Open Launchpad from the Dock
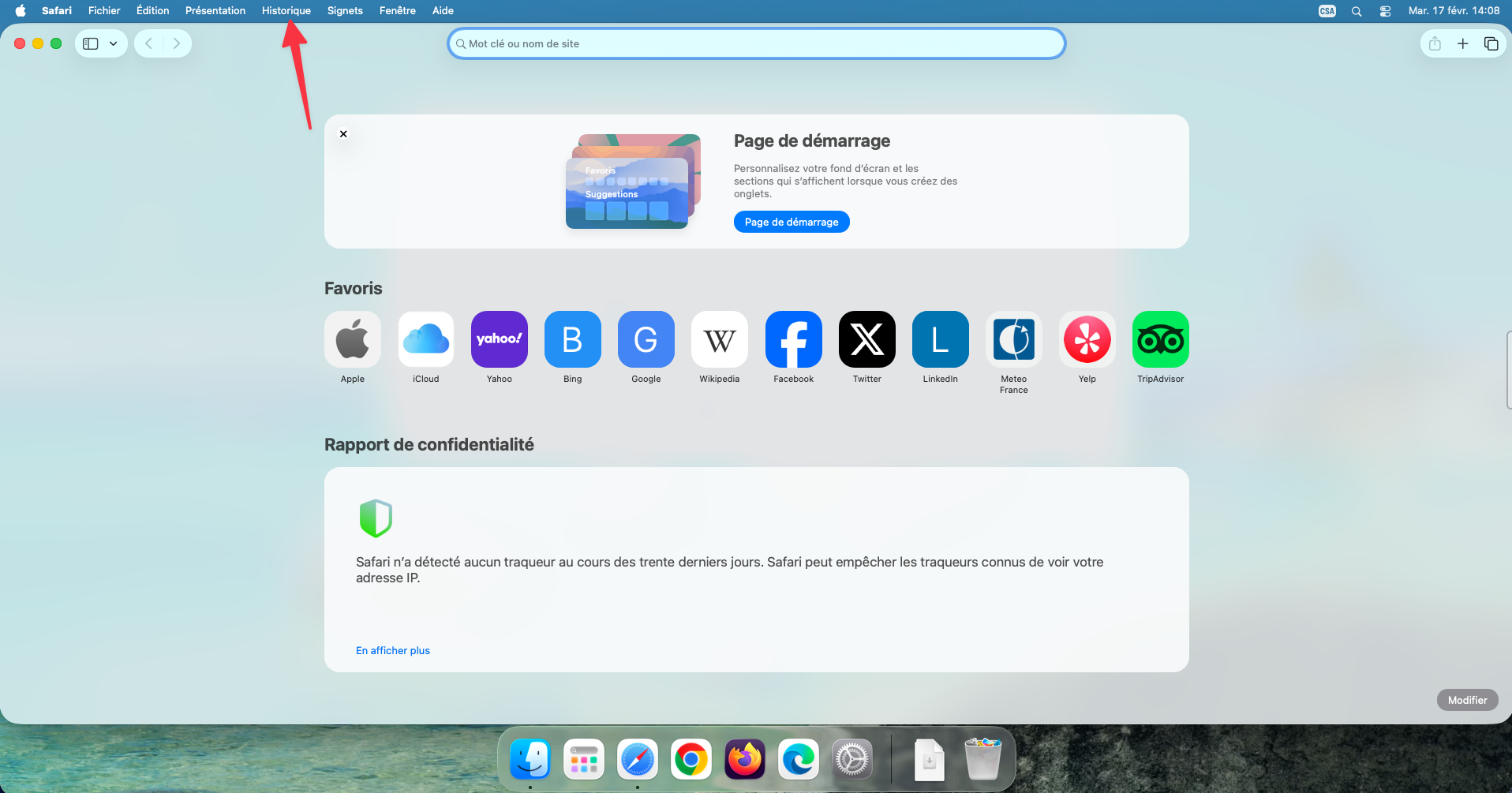 584,760
